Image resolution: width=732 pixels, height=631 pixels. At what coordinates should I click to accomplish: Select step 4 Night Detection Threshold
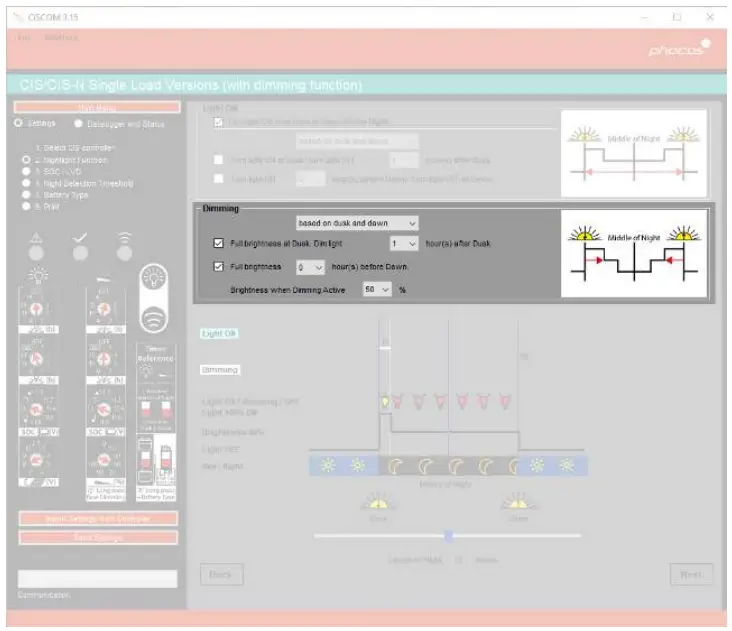click(x=26, y=183)
